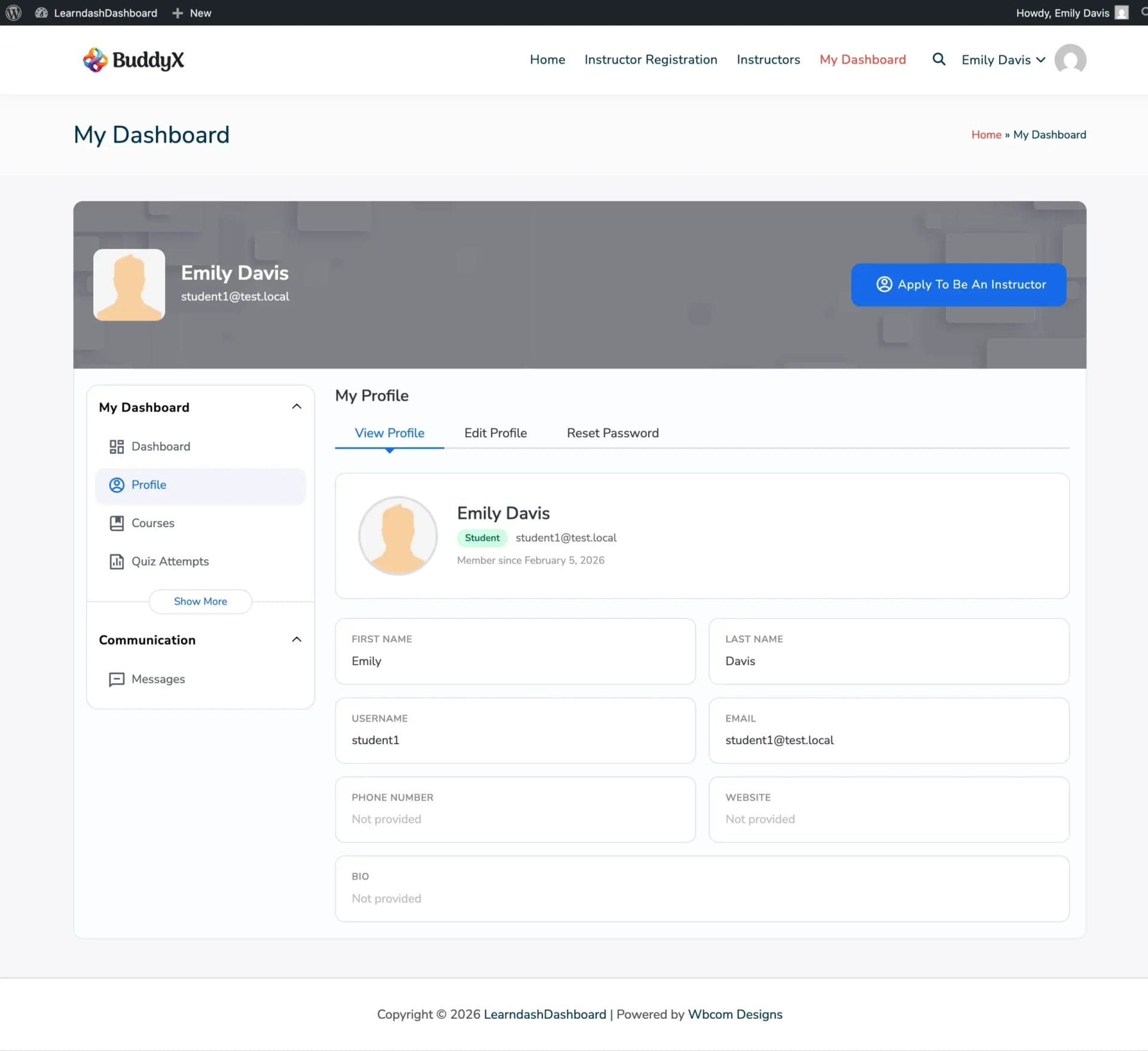Screen dimensions: 1148x1051
Task: Click Apply To Be An Instructor button
Action: tap(958, 285)
